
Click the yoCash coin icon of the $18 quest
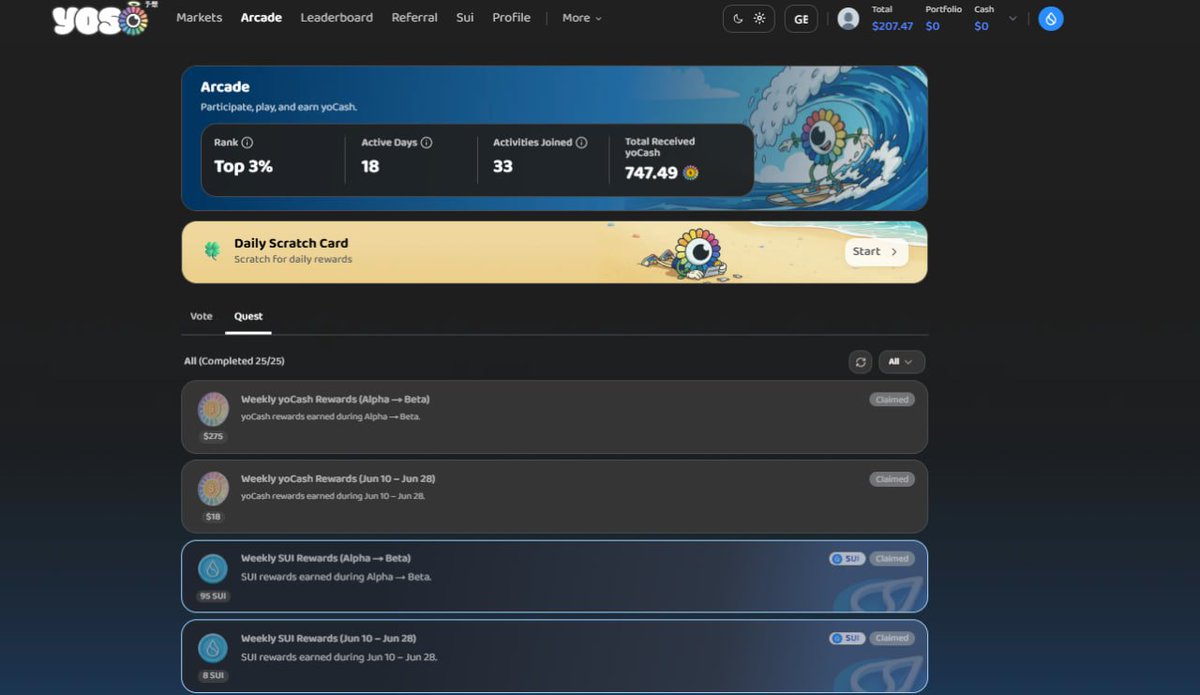tap(213, 488)
